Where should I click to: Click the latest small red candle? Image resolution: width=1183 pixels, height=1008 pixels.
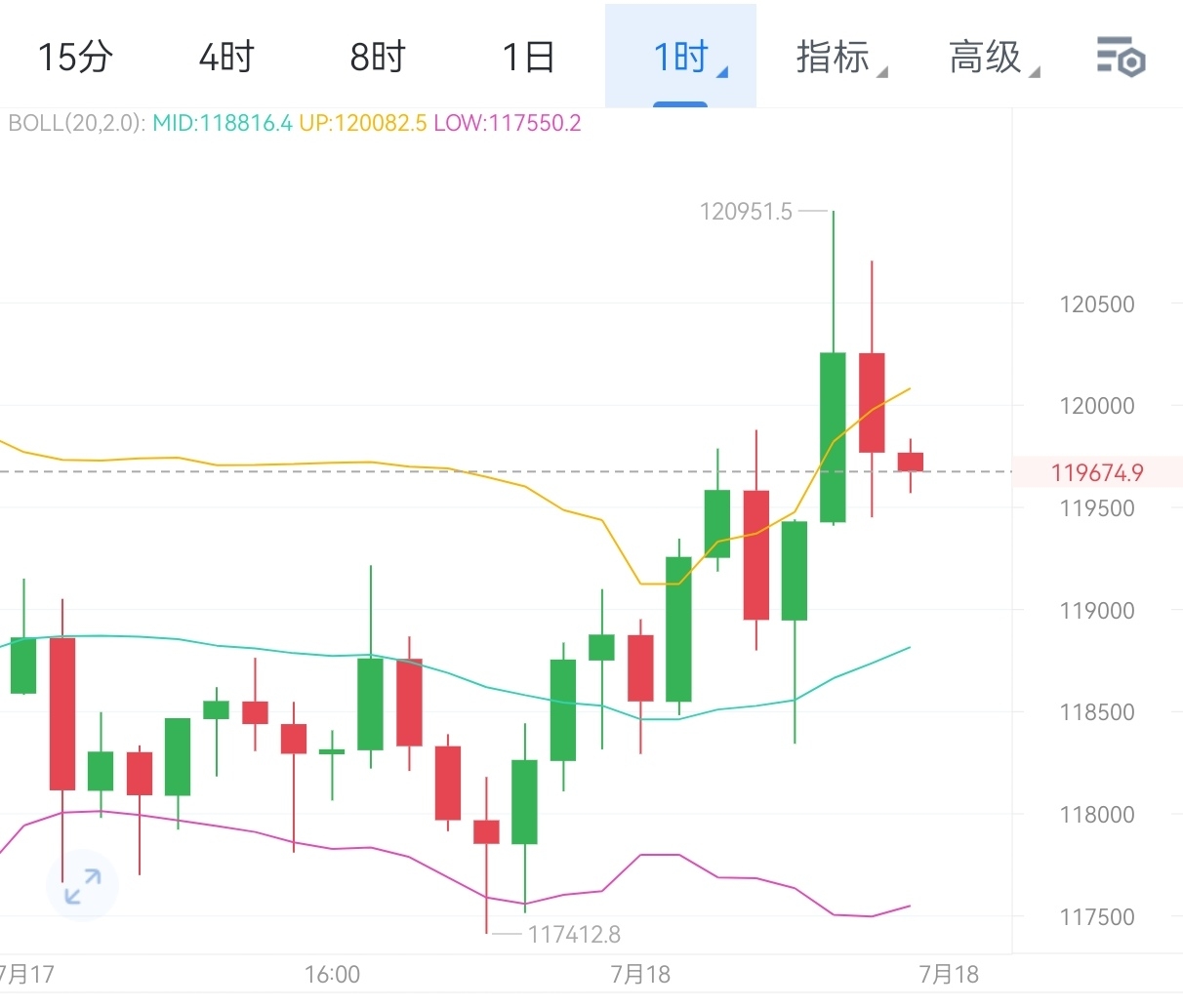(911, 463)
